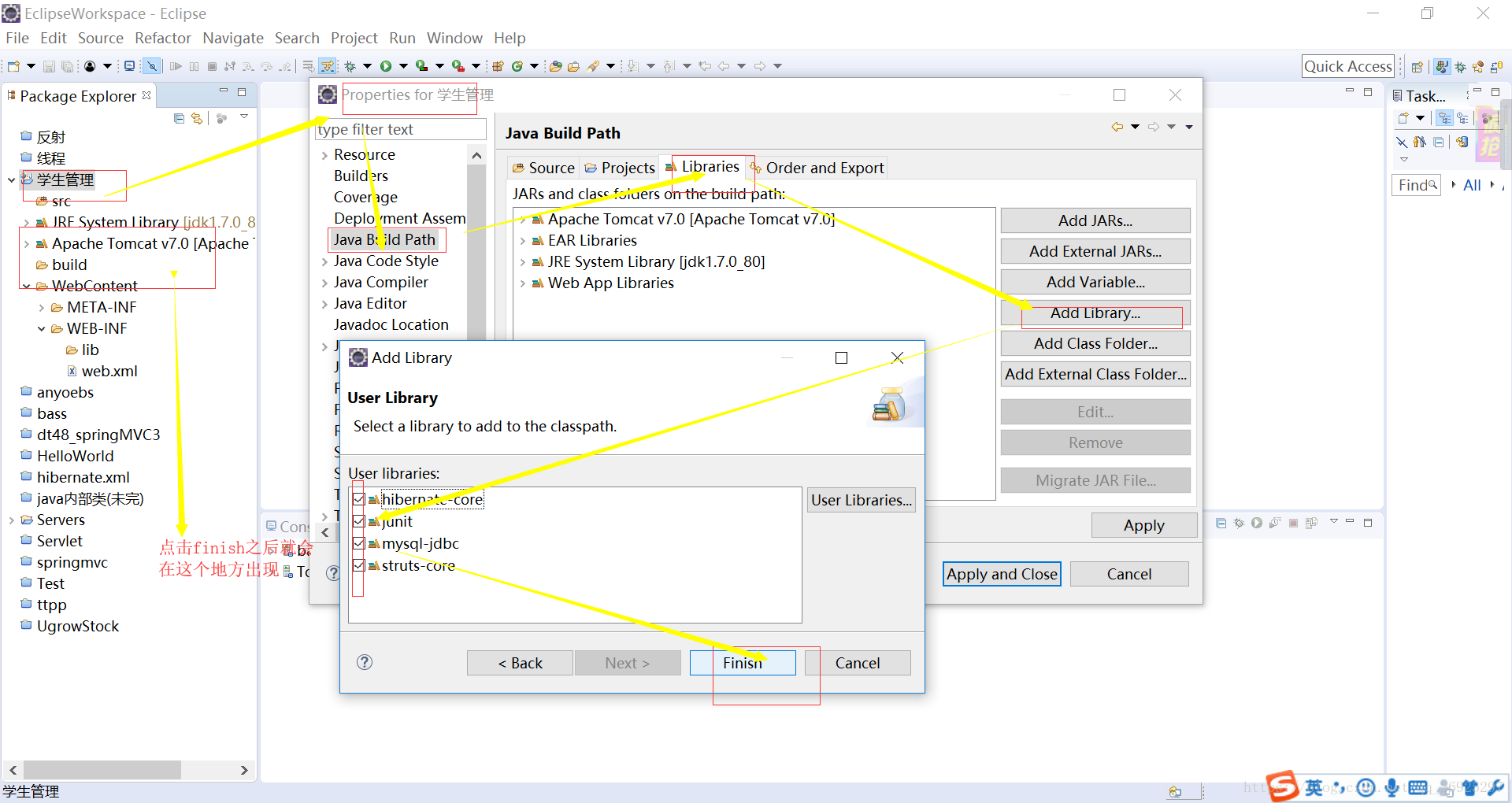Open the Refactor menu
Image resolution: width=1512 pixels, height=803 pixels.
[163, 38]
